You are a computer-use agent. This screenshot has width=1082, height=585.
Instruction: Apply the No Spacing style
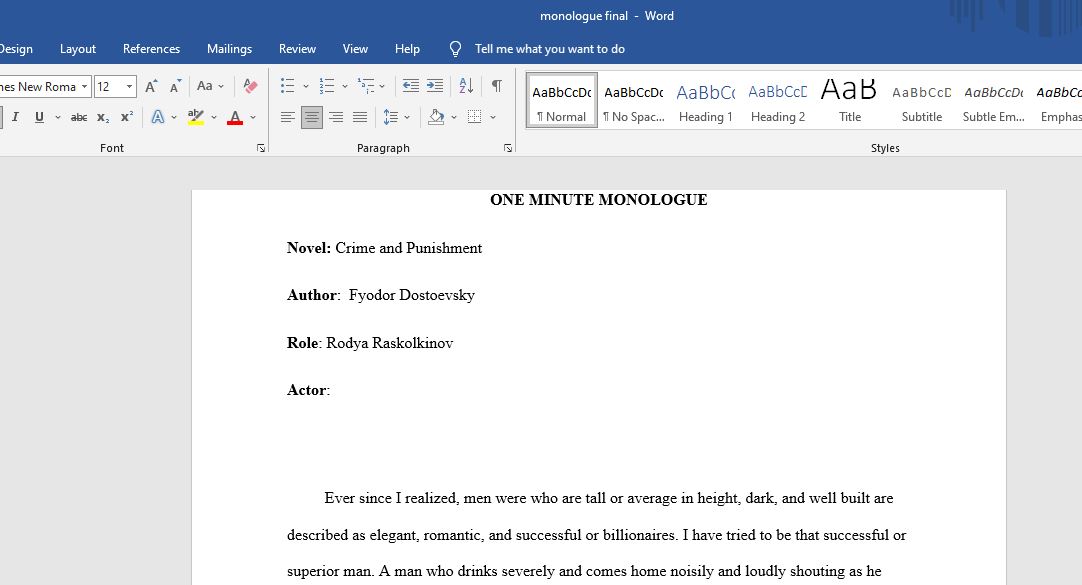tap(633, 101)
